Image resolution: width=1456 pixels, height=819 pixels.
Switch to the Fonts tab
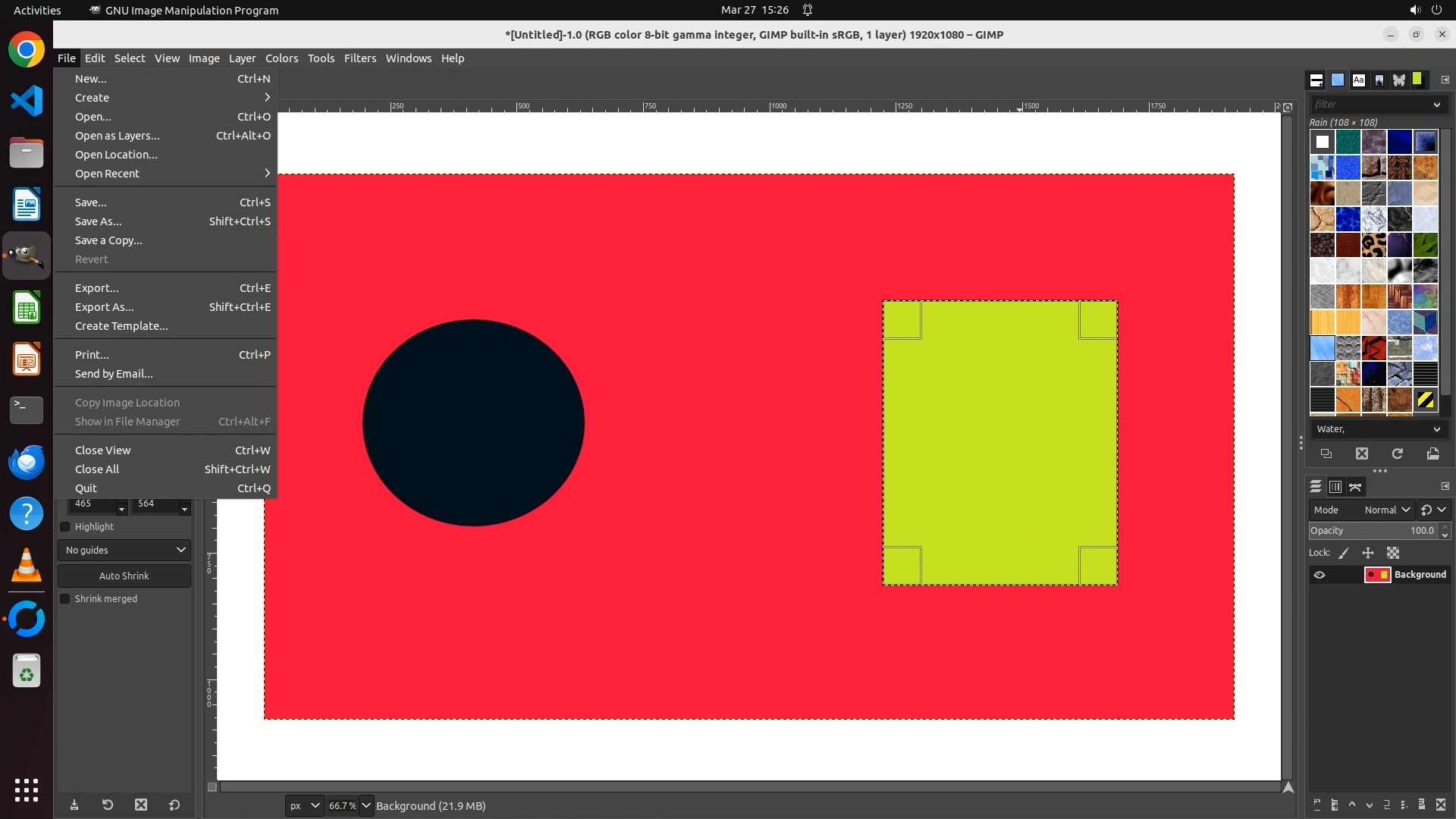1358,80
